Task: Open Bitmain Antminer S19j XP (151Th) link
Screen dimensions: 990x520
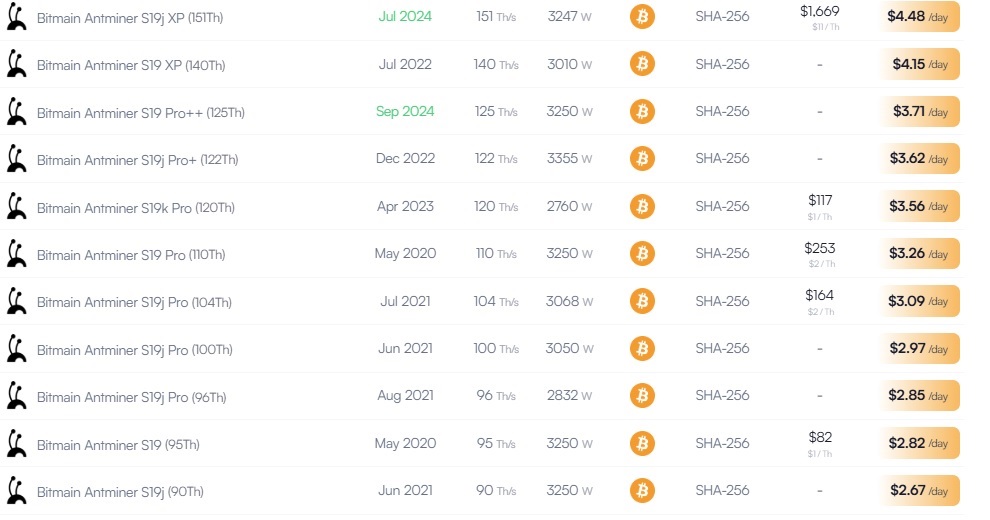Action: click(130, 18)
